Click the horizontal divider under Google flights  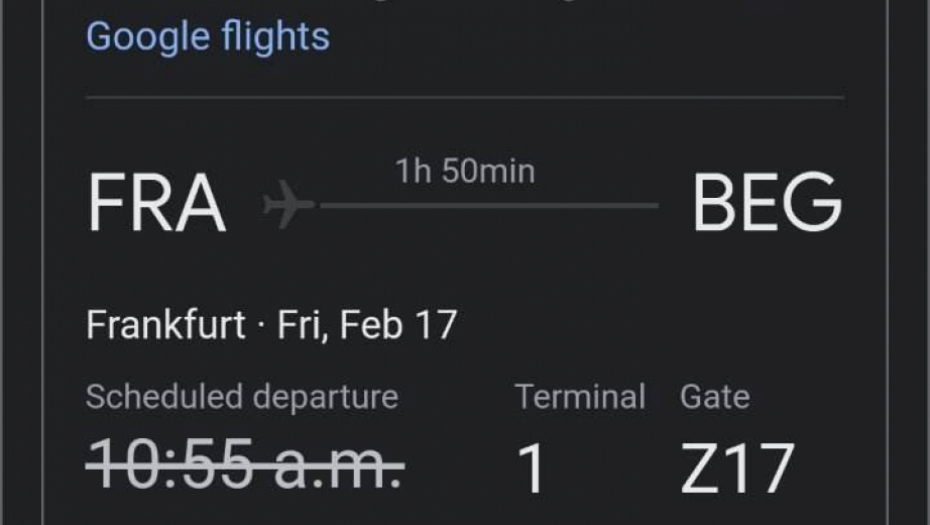(x=465, y=97)
